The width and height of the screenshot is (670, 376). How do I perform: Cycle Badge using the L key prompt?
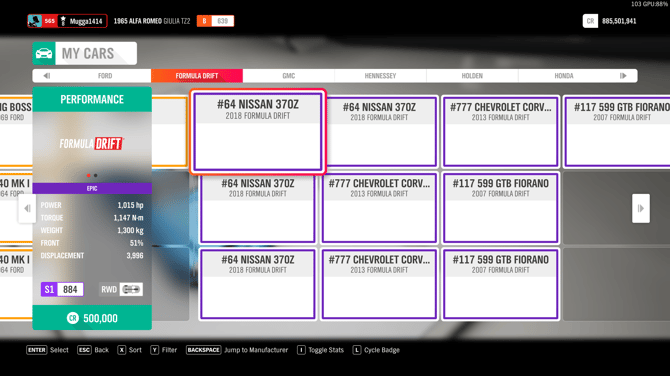357,350
